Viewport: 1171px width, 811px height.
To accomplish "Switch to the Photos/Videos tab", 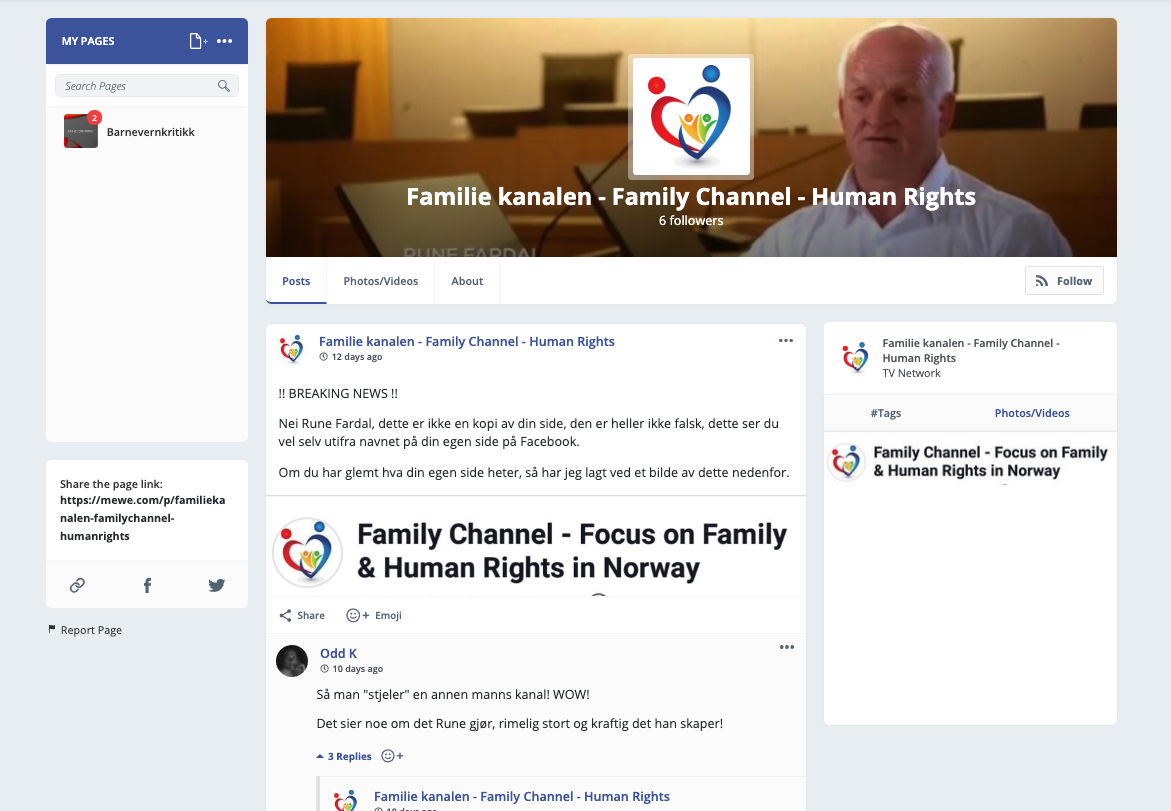I will [x=380, y=281].
